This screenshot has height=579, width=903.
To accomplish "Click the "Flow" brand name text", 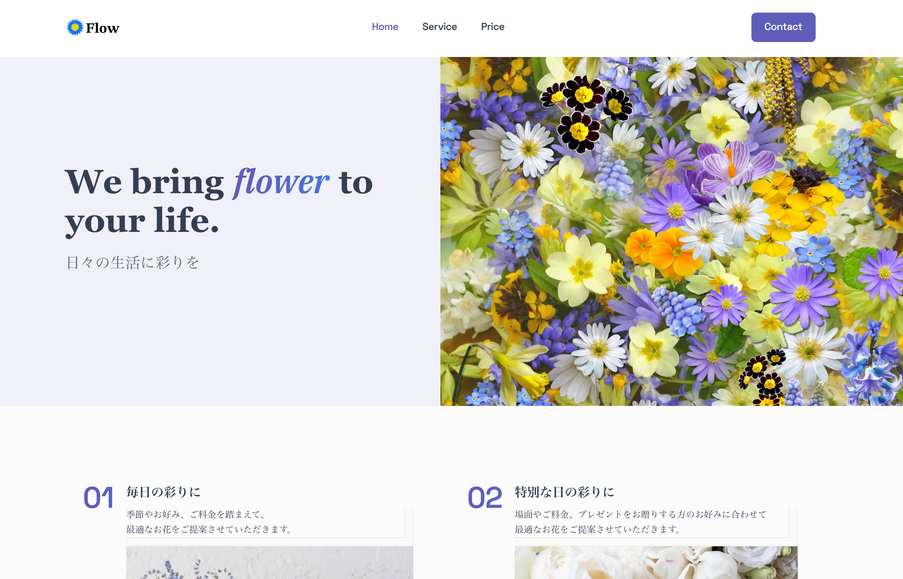I will click(102, 28).
